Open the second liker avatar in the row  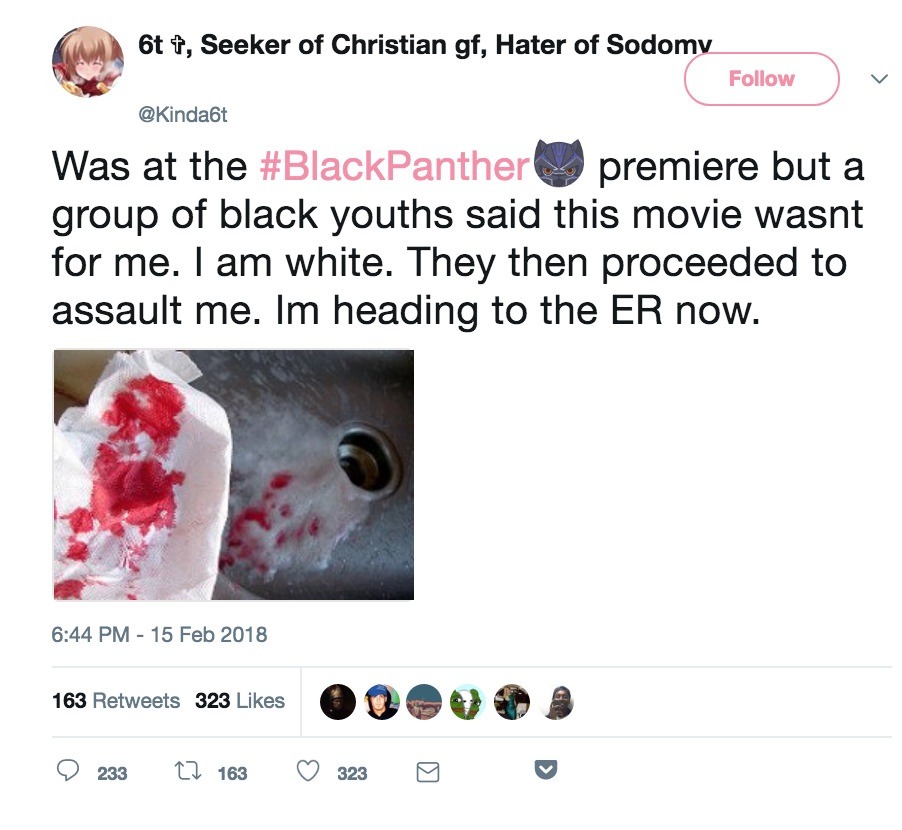tap(382, 702)
